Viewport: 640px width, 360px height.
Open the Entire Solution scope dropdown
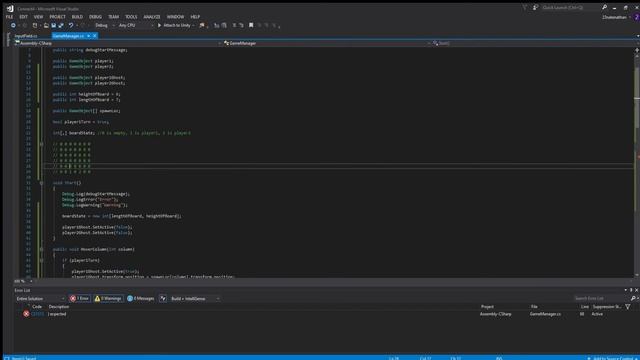[x=40, y=299]
